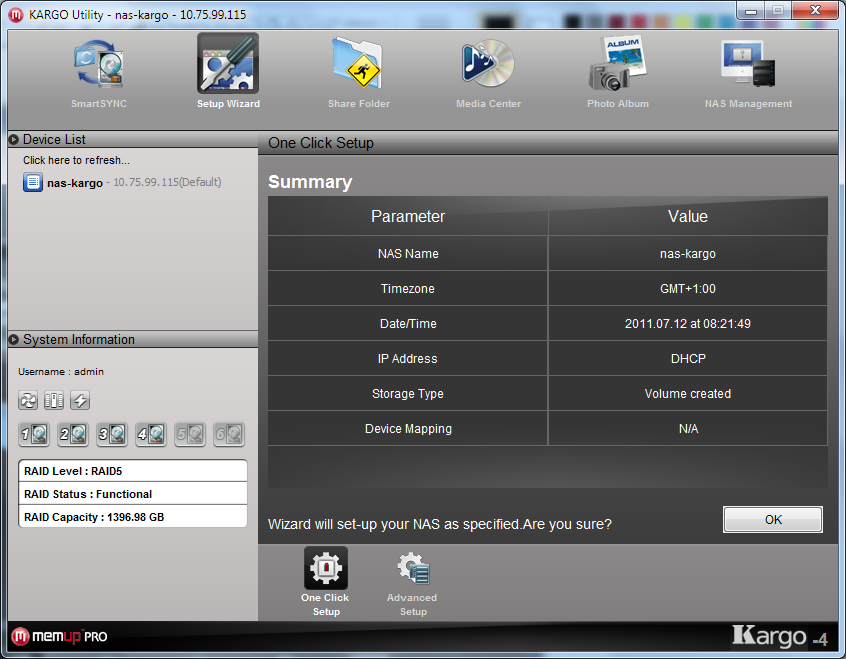Click the DHCP value cell
Image resolution: width=846 pixels, height=659 pixels.
pyautogui.click(x=688, y=358)
